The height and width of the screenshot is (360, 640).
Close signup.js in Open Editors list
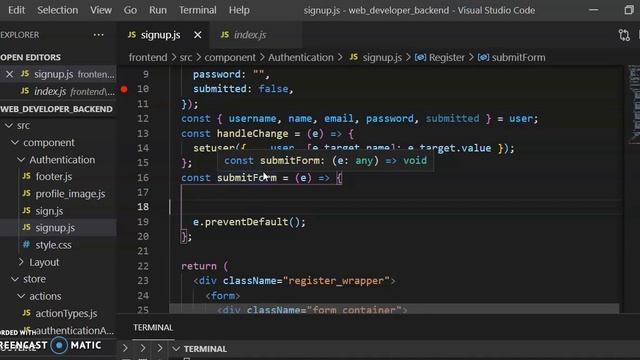click(x=9, y=74)
